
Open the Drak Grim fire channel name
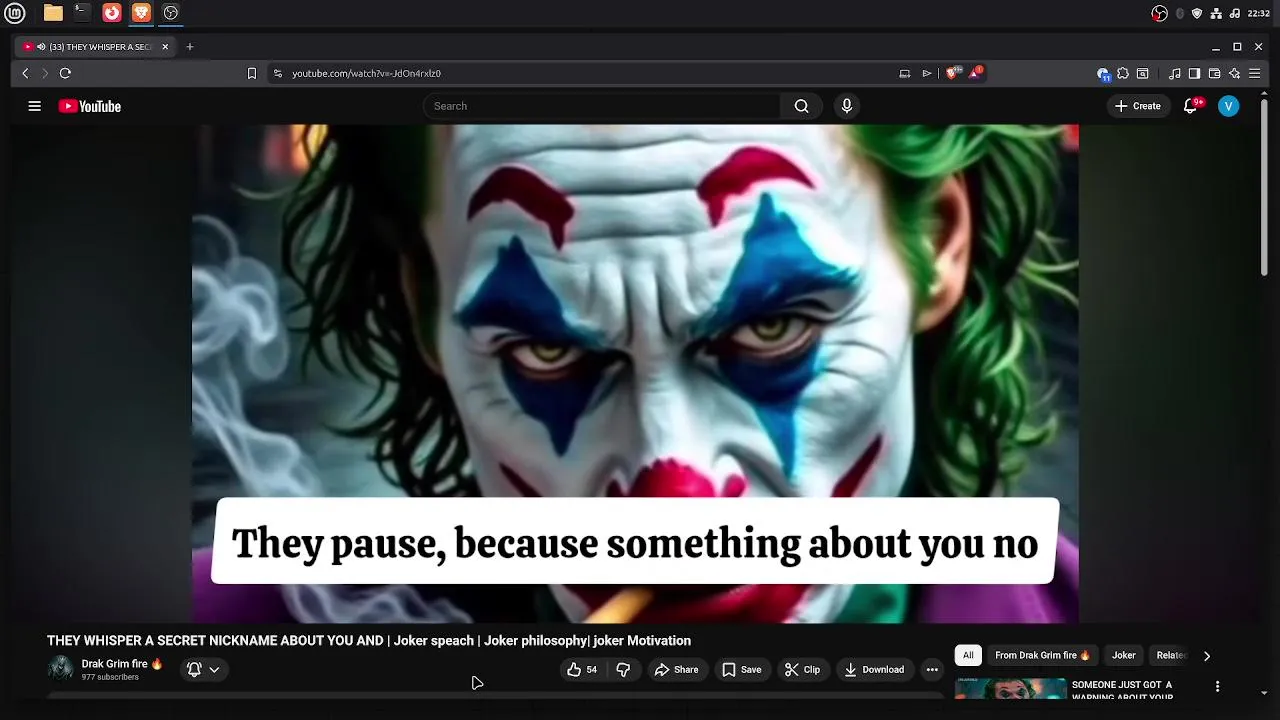(122, 664)
